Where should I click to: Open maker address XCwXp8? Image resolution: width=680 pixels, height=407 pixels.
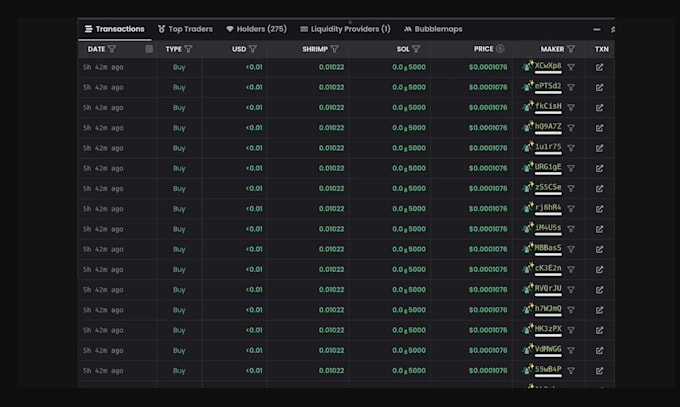(x=548, y=66)
